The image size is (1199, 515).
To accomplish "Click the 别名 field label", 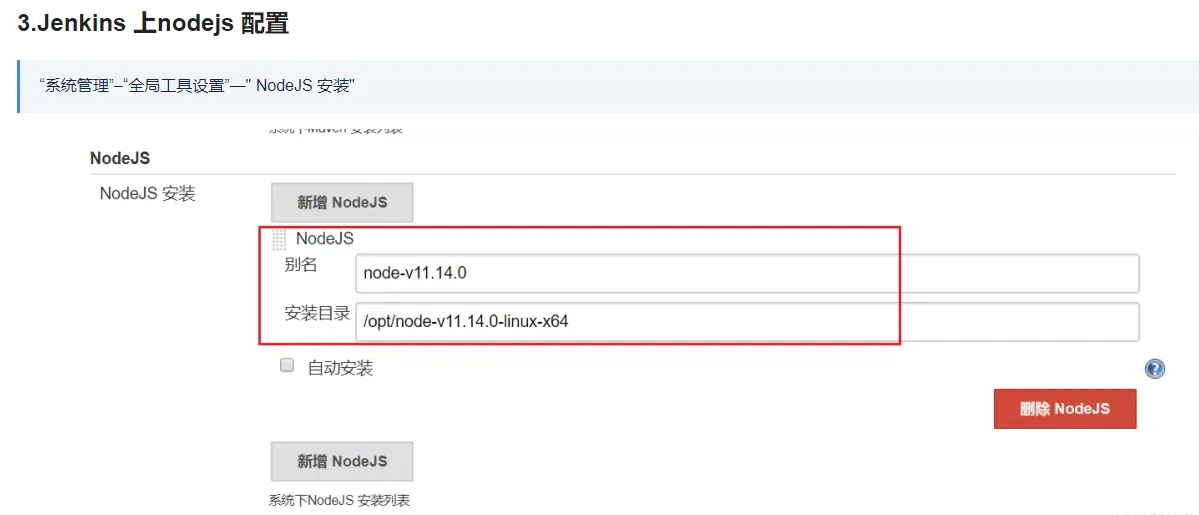I will [x=301, y=266].
